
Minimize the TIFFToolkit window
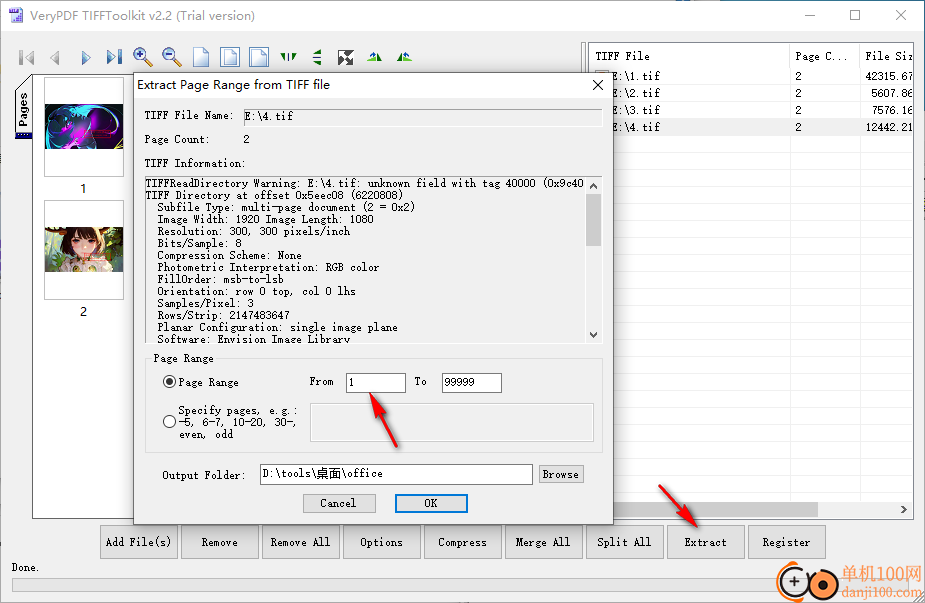(810, 16)
